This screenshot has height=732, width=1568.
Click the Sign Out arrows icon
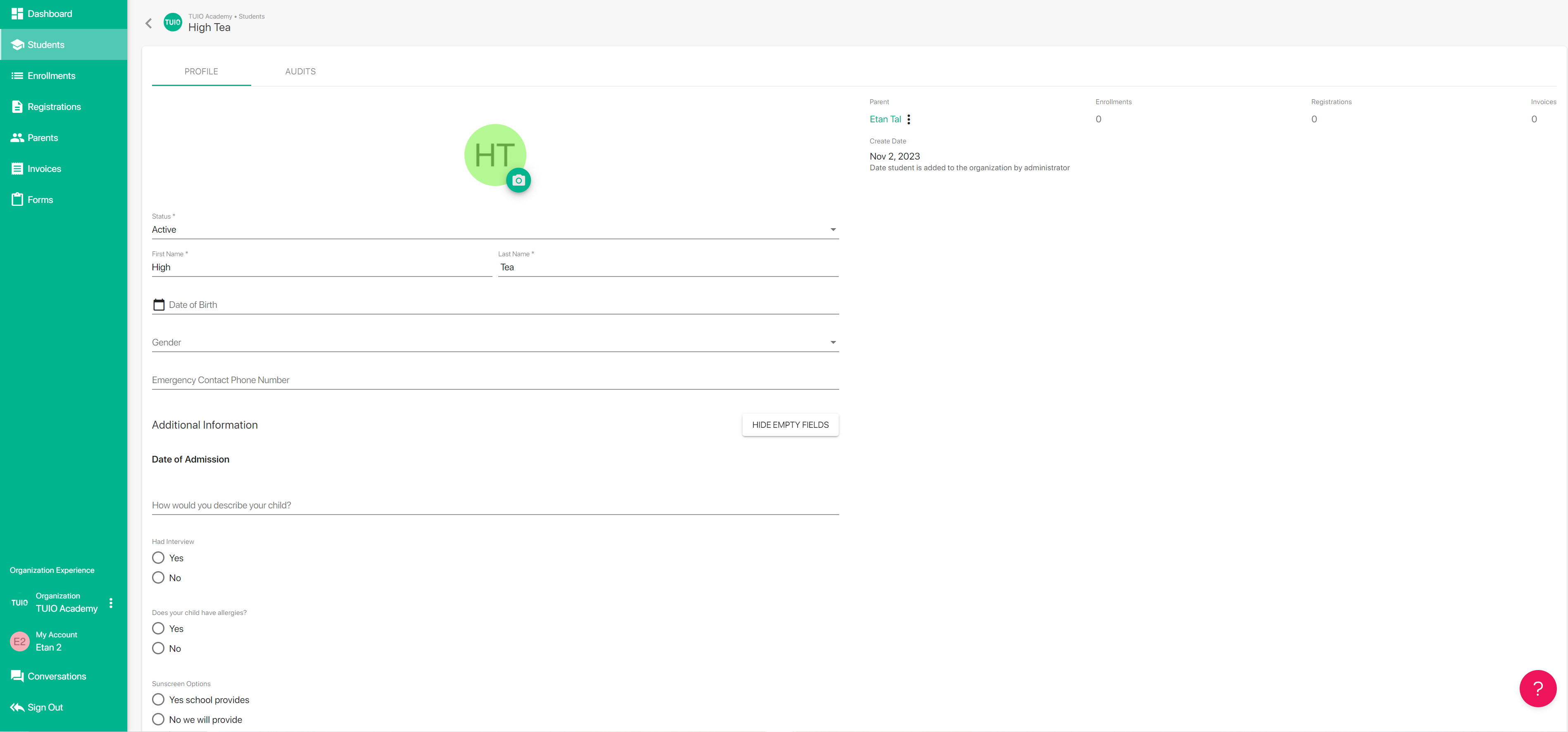(17, 707)
